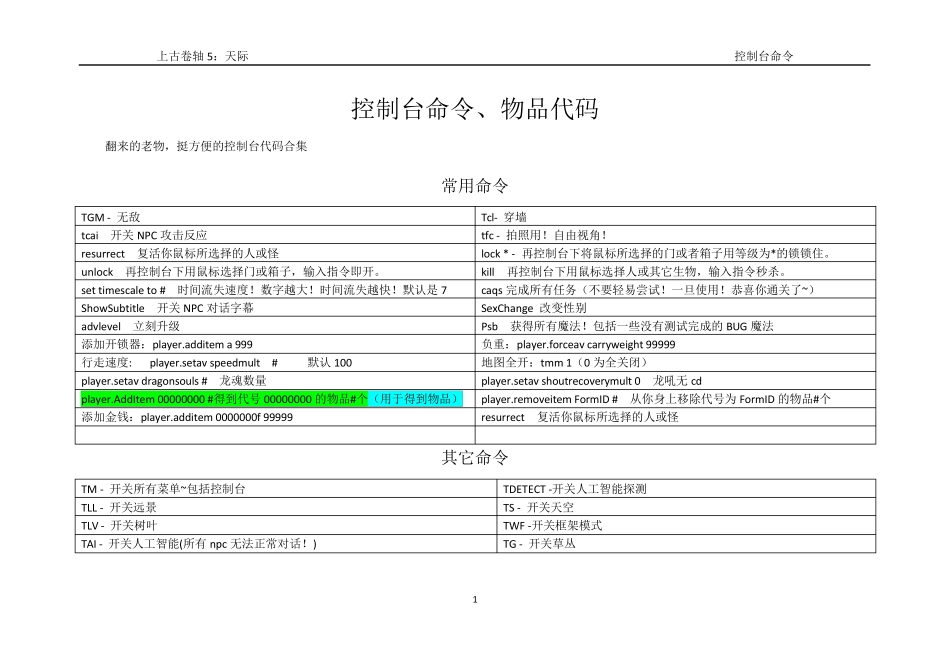Select the cell Tcl- 穿墙
Image resolution: width=950 pixels, height=672 pixels.
(676, 216)
